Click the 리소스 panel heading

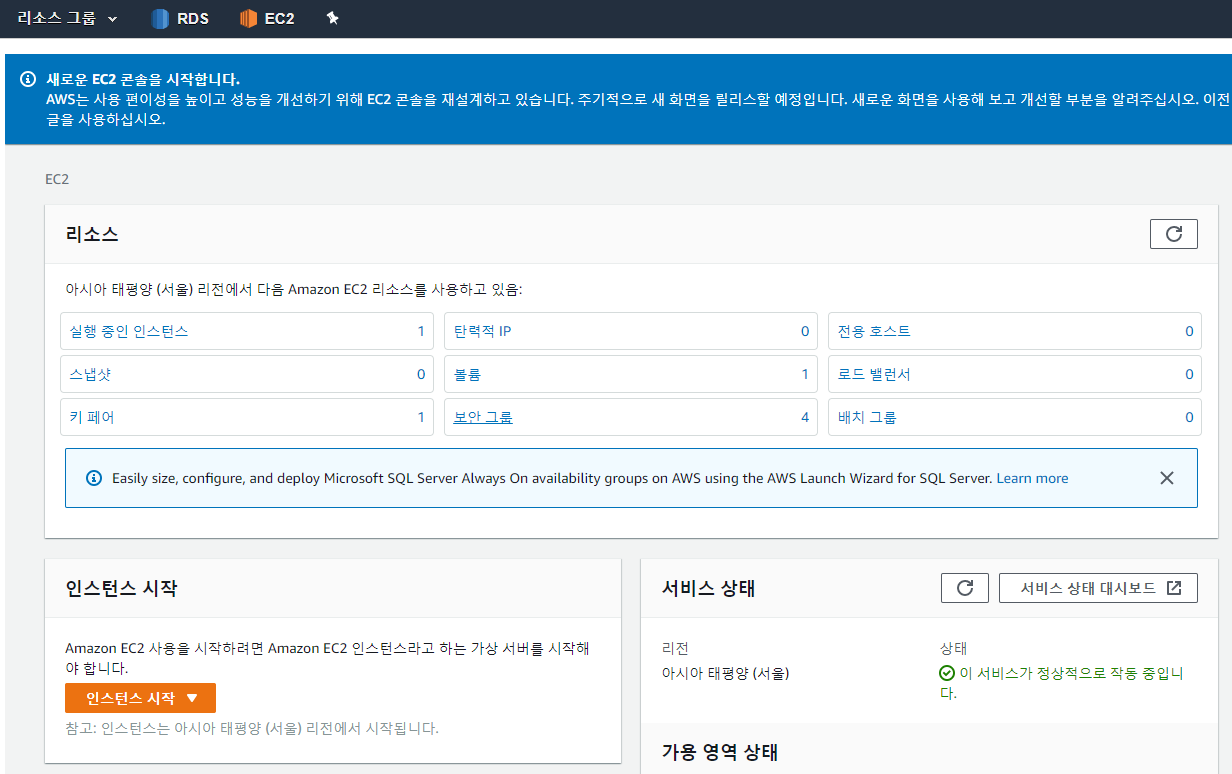point(92,234)
